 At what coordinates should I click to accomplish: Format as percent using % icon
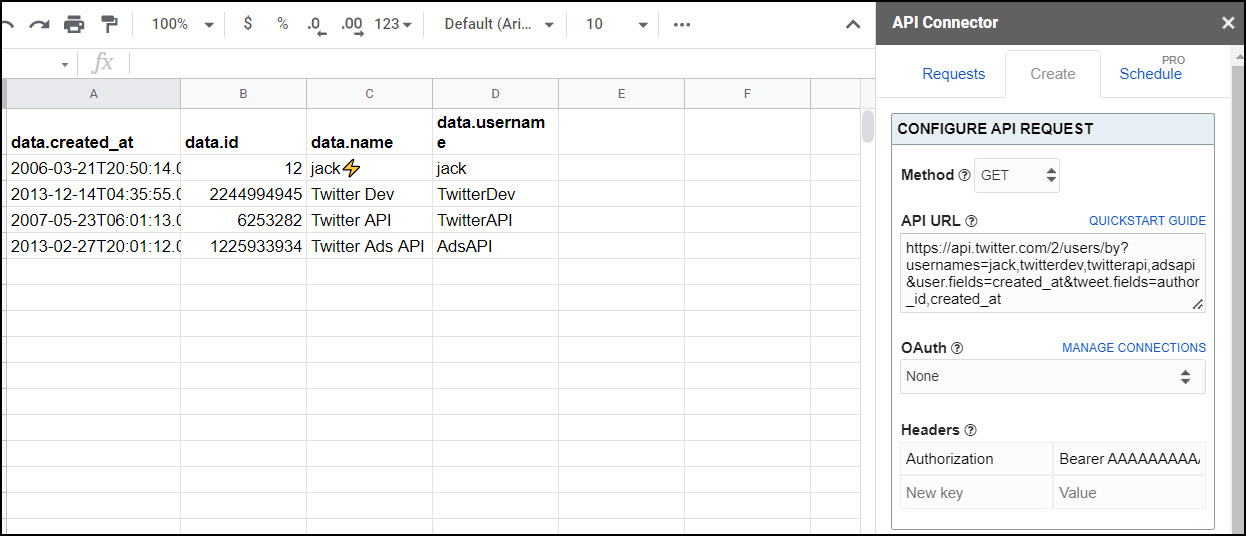coord(283,24)
